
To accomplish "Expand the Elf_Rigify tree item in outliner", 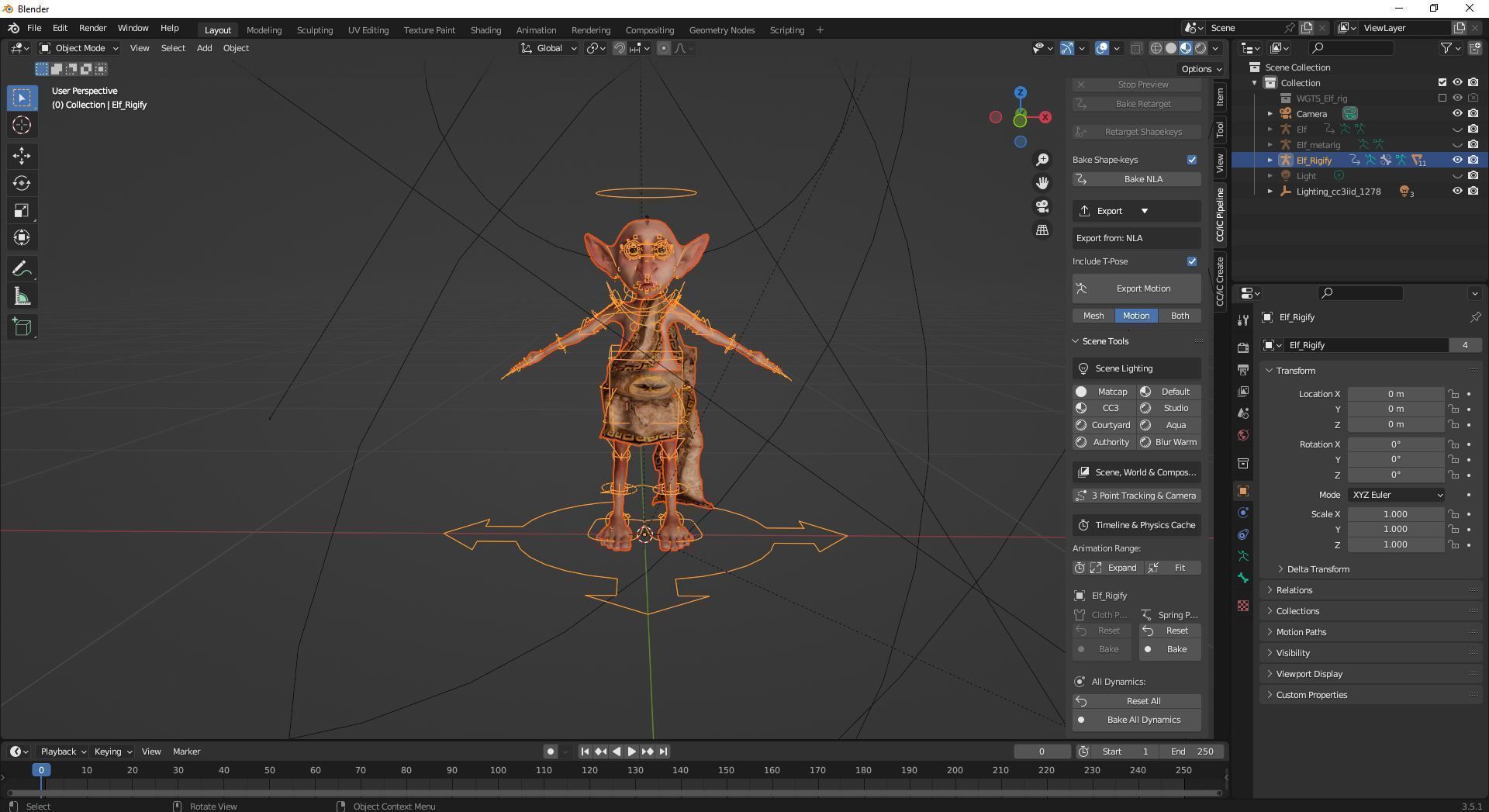I will click(x=1270, y=160).
